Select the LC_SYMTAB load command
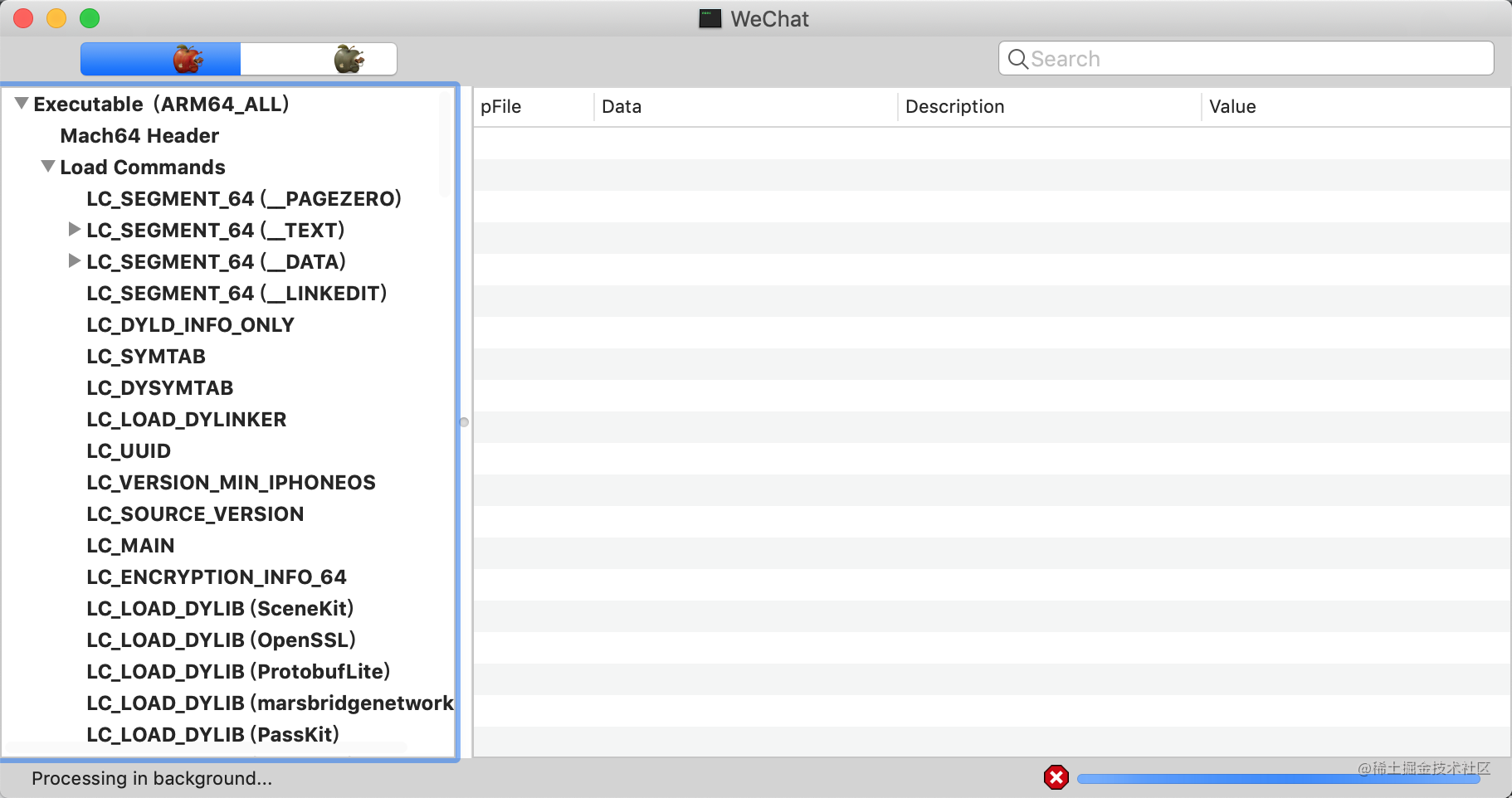The height and width of the screenshot is (798, 1512). [146, 356]
